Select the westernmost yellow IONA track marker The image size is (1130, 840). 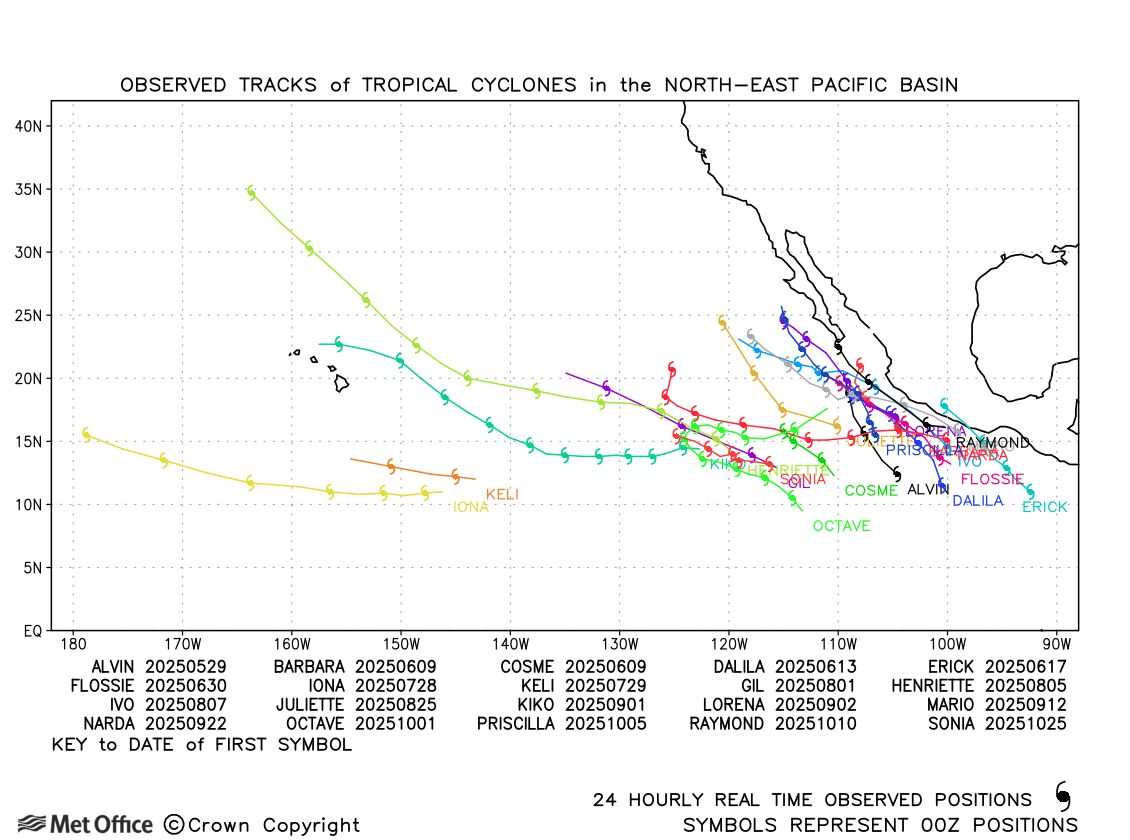pyautogui.click(x=87, y=434)
